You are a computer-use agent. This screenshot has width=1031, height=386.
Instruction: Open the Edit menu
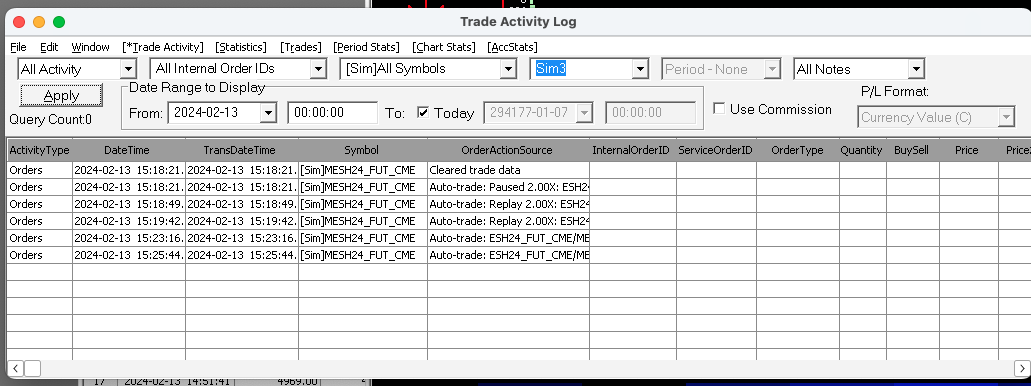pos(49,47)
